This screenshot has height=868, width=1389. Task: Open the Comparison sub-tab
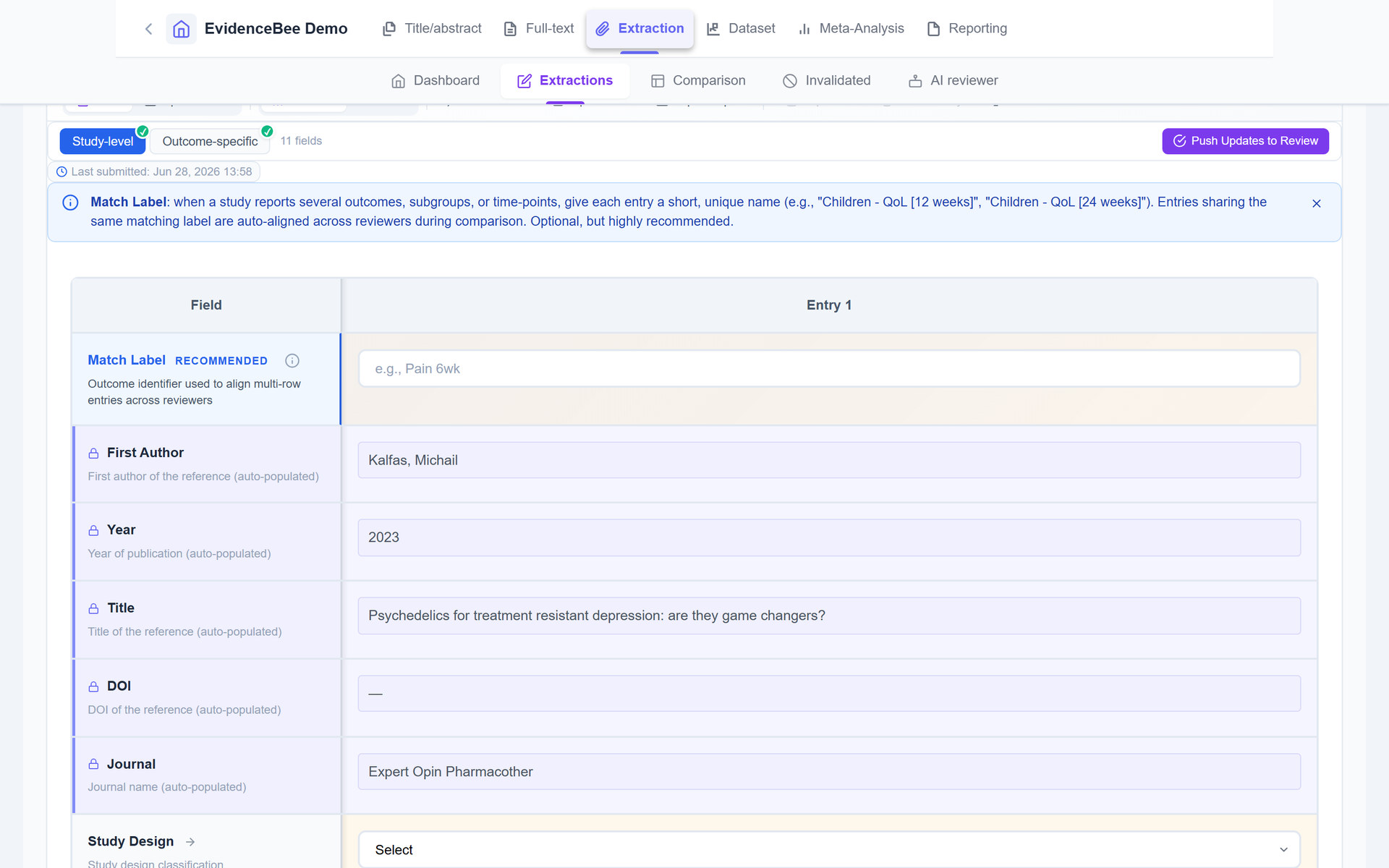[698, 81]
